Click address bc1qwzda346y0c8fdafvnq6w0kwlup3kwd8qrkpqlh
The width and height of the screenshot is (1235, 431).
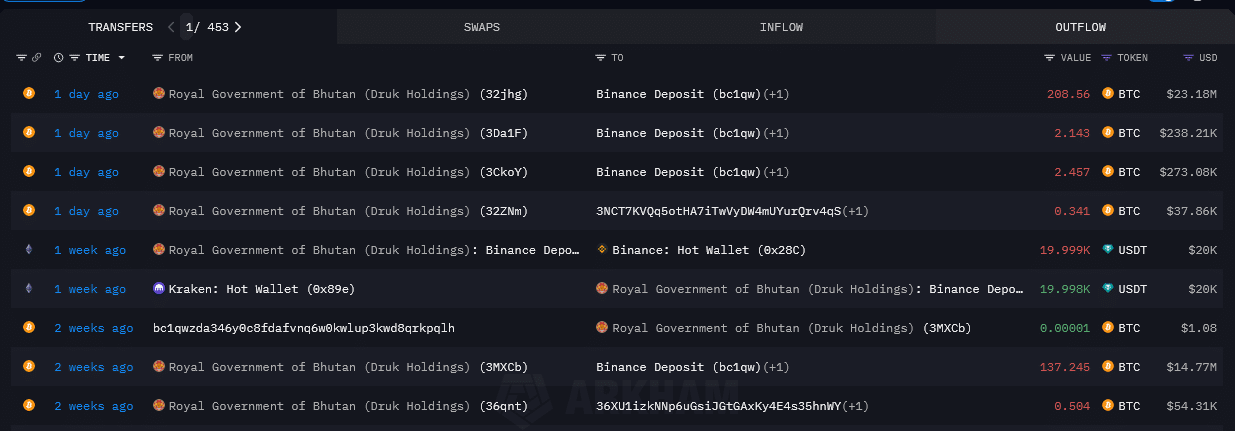[x=304, y=328]
